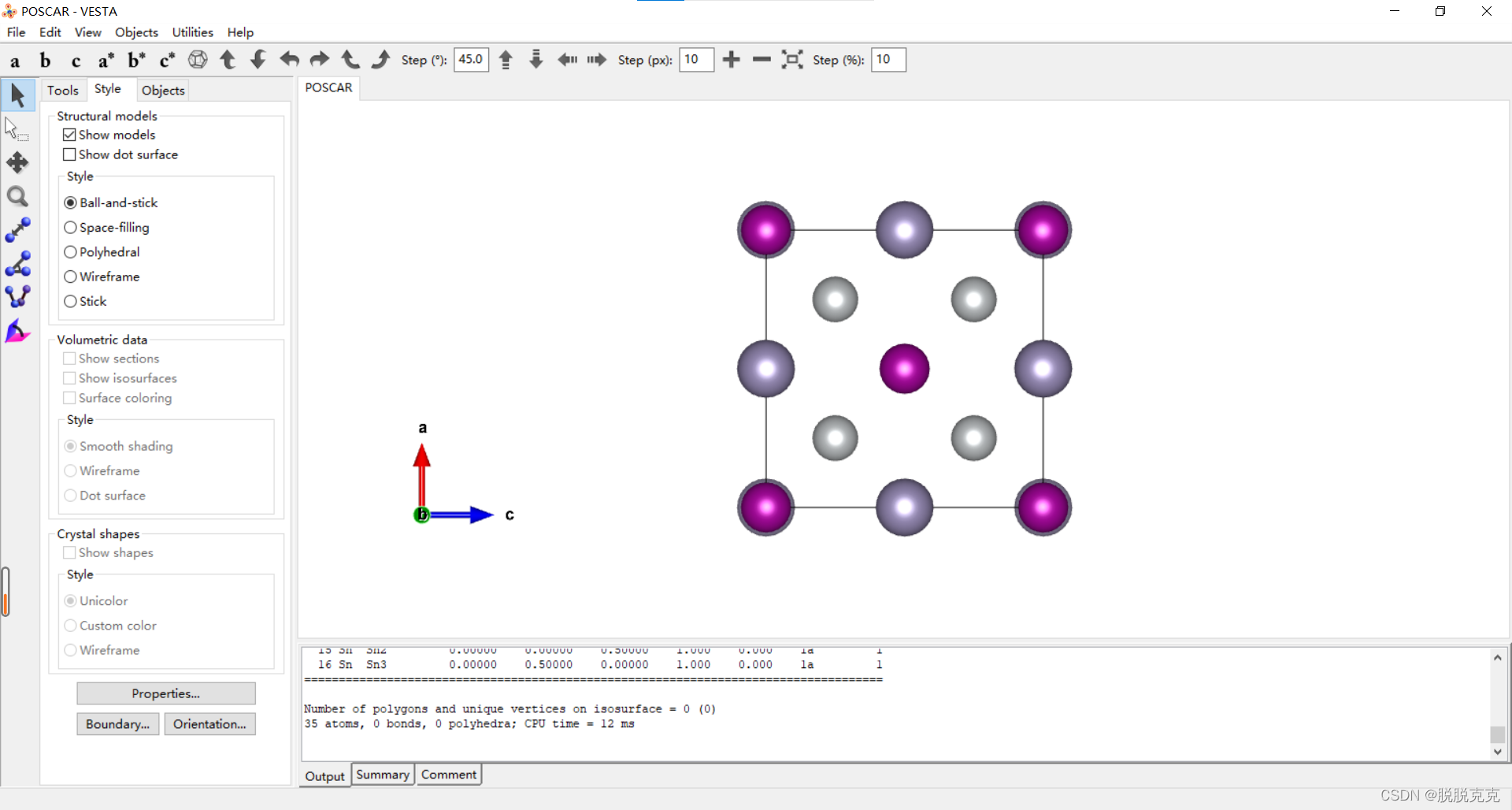Screen dimensions: 1512x810
Task: Open the File menu
Action: coord(16,32)
